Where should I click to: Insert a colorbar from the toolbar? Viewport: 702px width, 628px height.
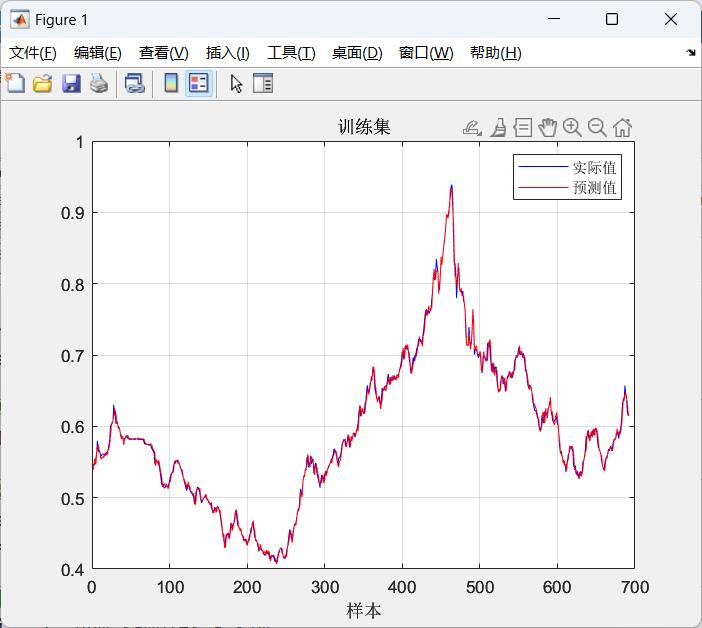click(x=171, y=84)
